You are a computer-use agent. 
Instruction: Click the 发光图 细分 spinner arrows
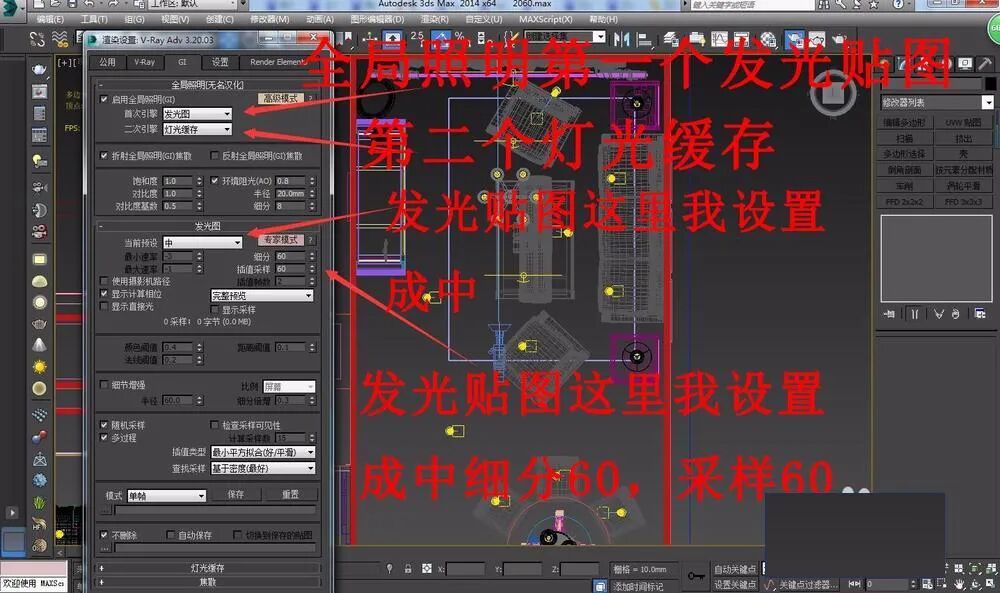tap(312, 256)
